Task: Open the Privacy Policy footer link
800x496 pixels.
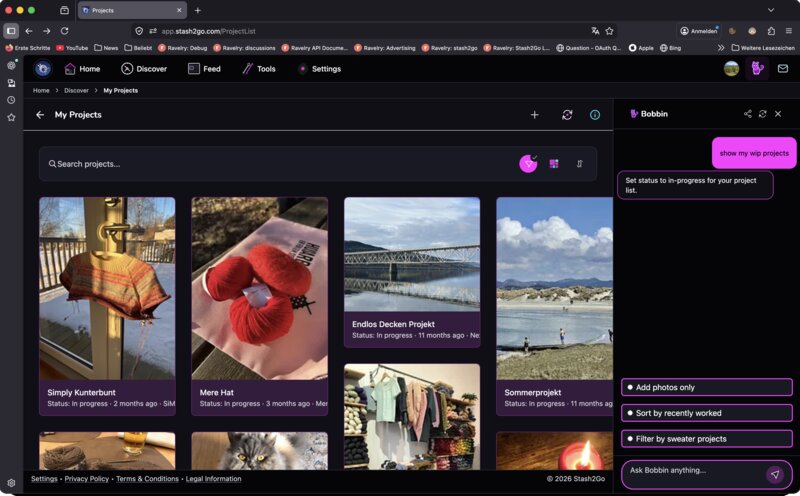Action: click(86, 479)
